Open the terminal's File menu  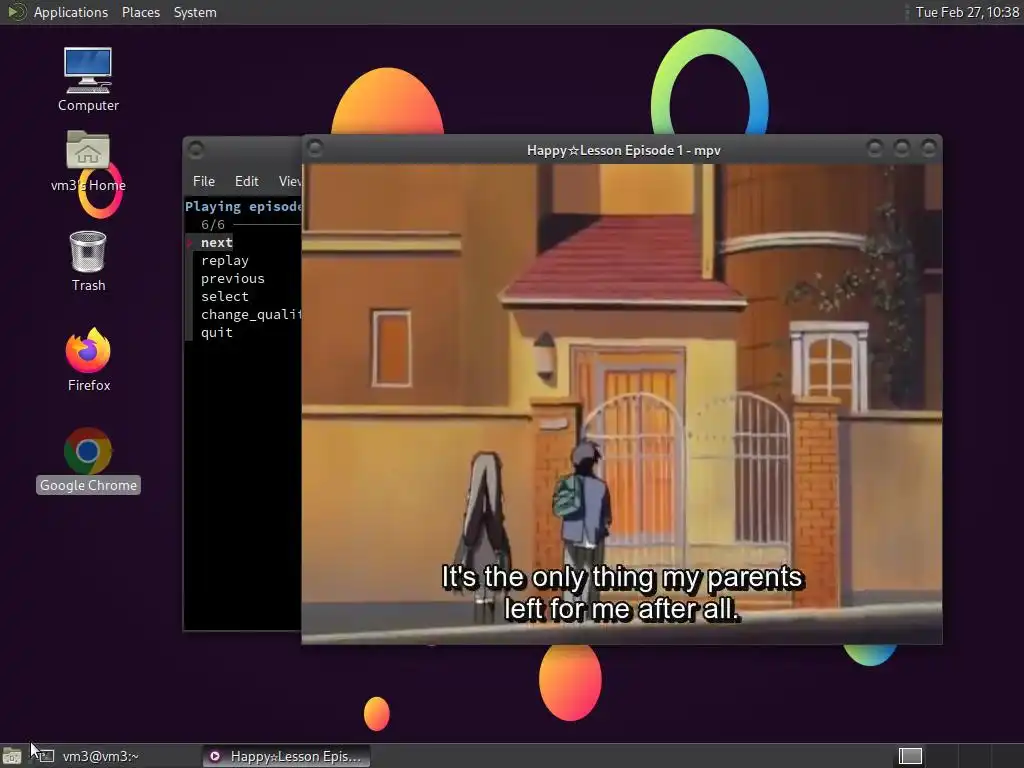click(x=204, y=181)
